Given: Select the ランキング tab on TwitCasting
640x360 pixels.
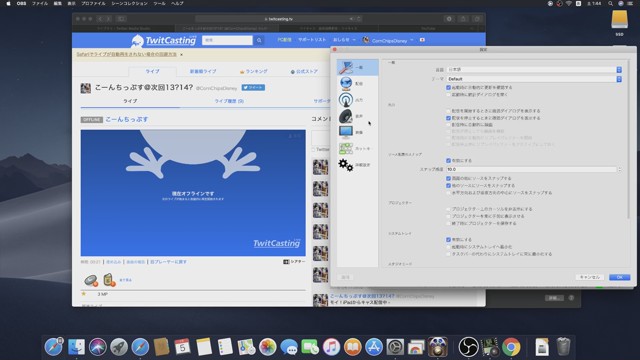Looking at the screenshot, I should 253,71.
